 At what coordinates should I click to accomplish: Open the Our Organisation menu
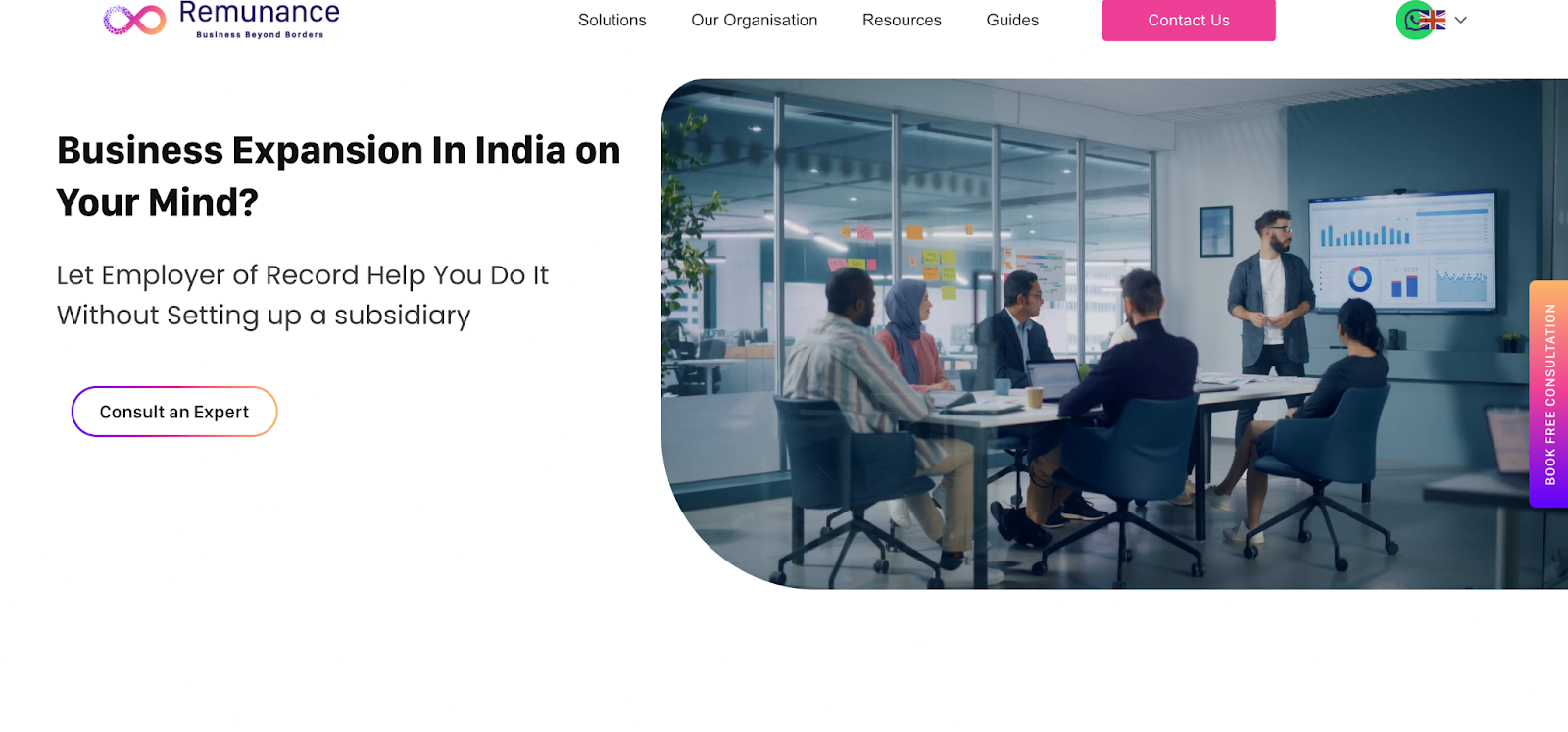pyautogui.click(x=754, y=20)
